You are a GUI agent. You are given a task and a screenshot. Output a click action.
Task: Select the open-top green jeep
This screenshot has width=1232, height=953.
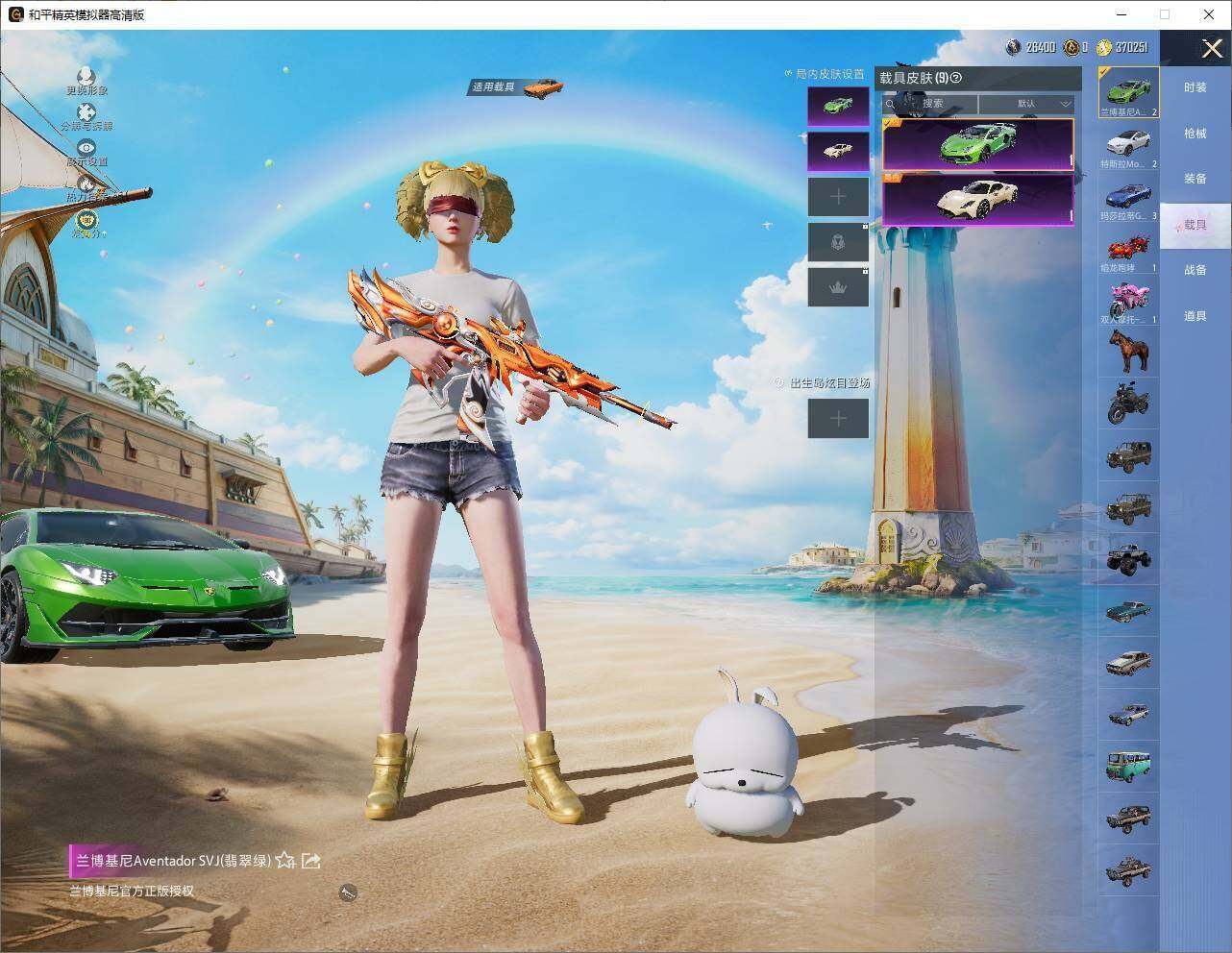1128,506
